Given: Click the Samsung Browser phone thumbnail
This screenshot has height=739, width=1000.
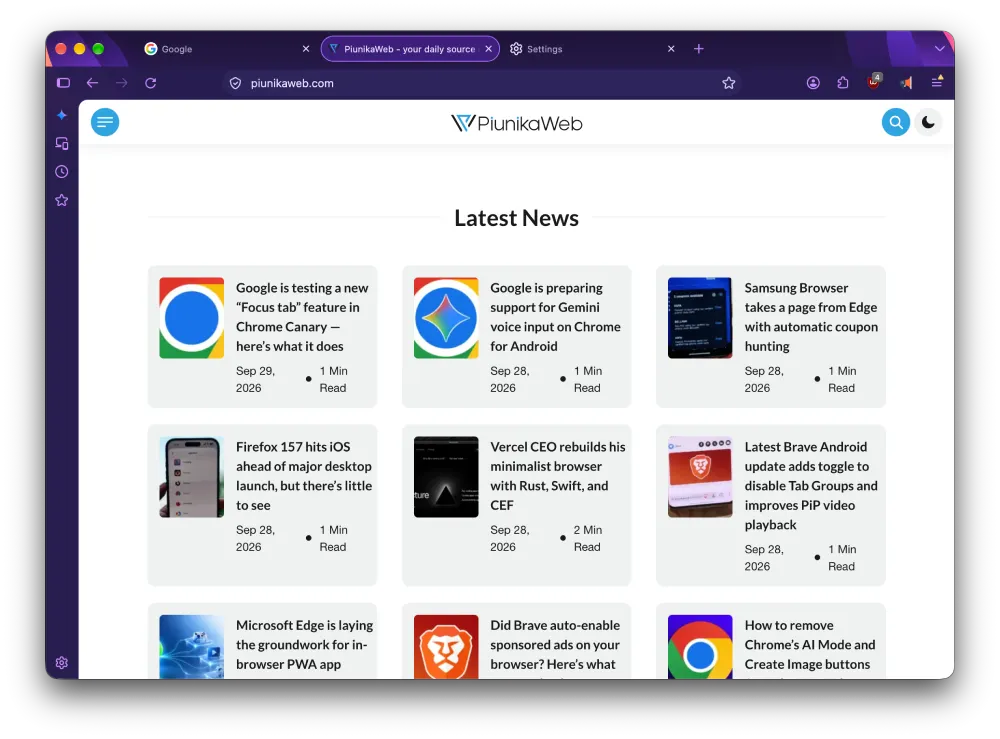Looking at the screenshot, I should coord(700,318).
